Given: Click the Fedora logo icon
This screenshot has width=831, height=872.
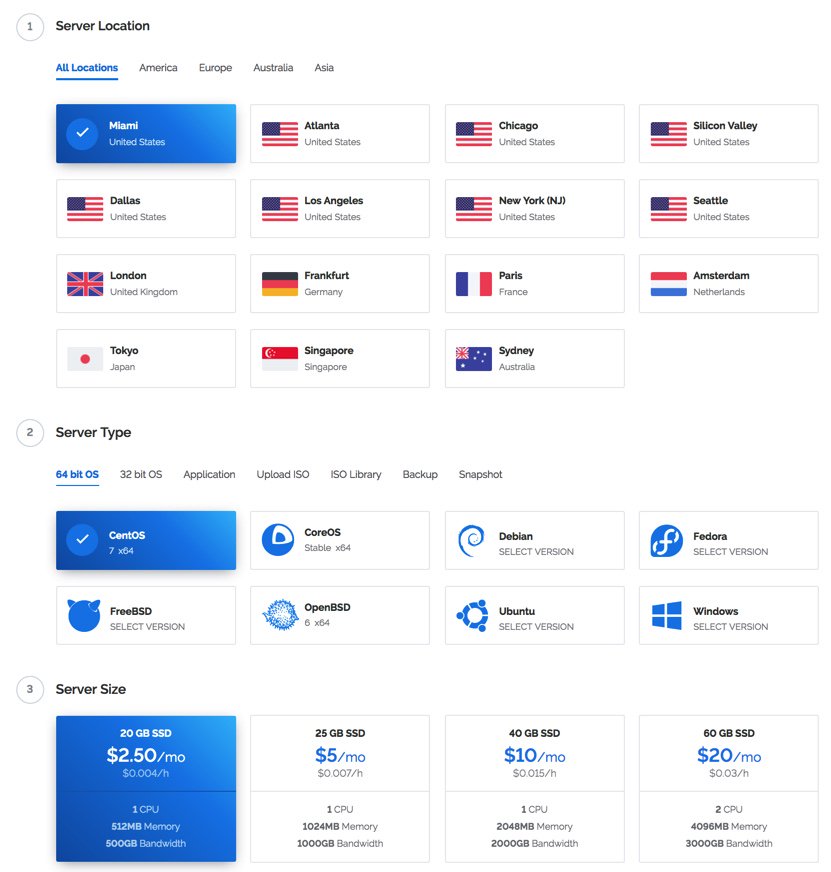Looking at the screenshot, I should pyautogui.click(x=666, y=541).
